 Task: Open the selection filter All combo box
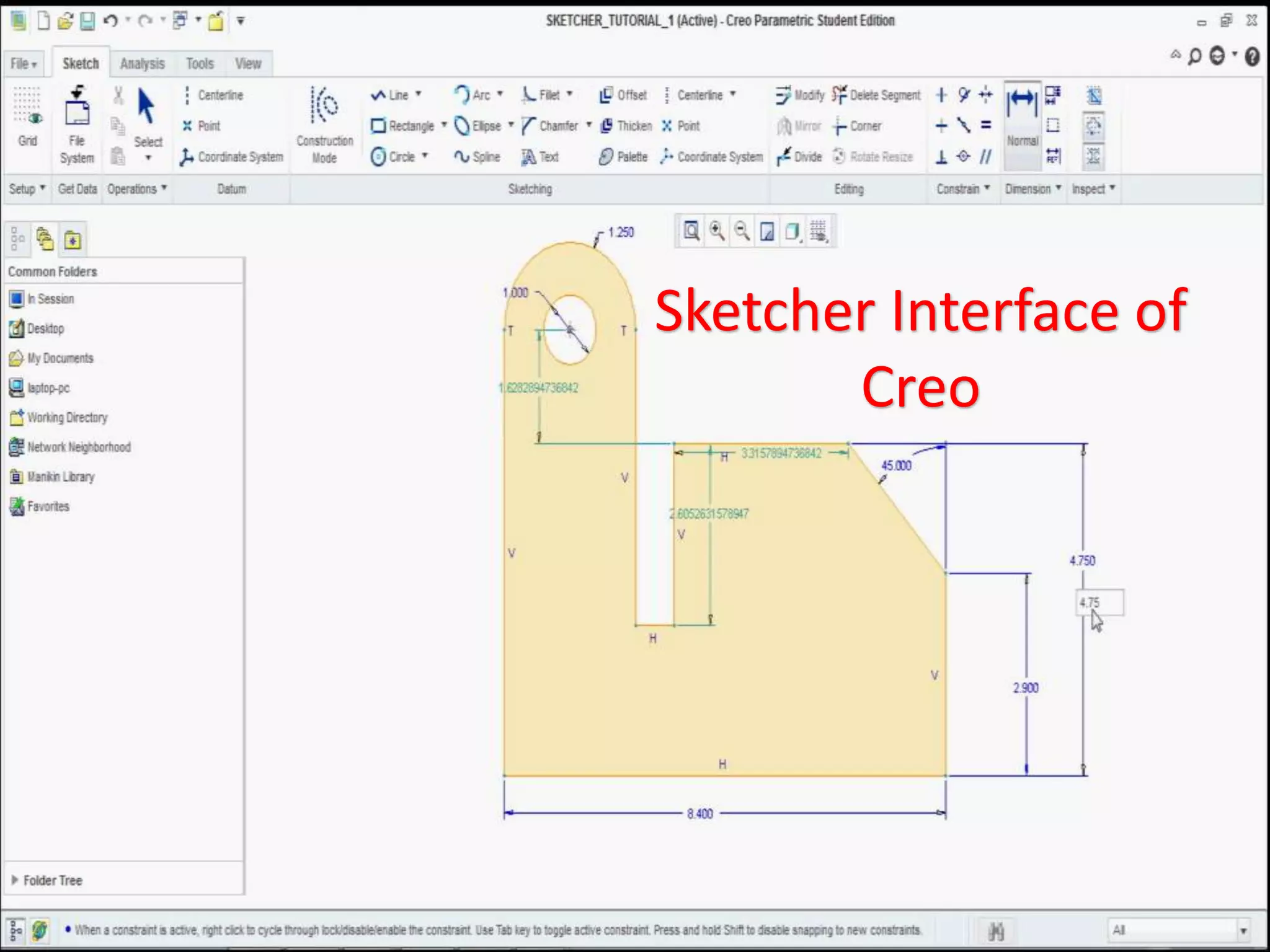(x=1178, y=930)
